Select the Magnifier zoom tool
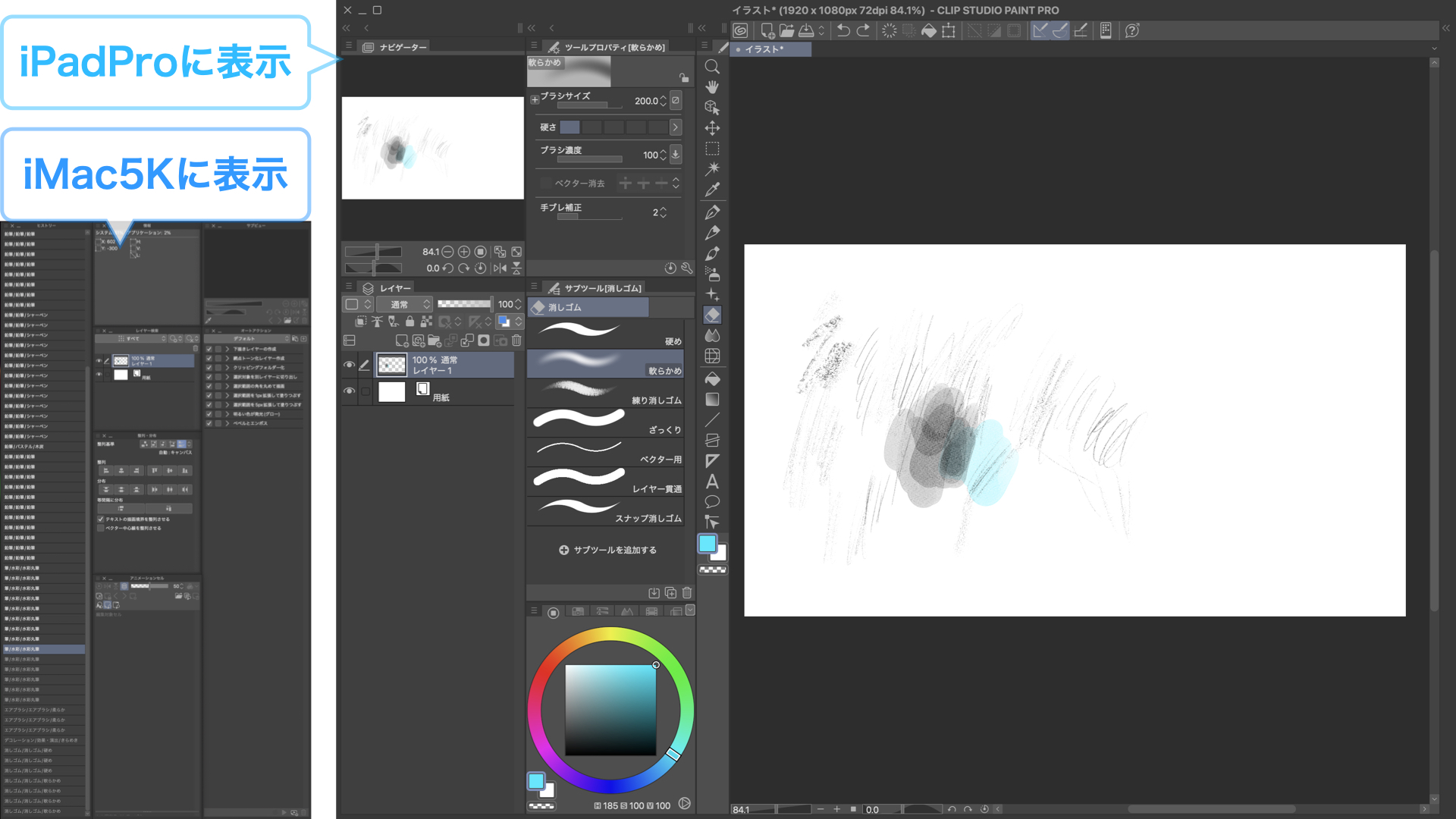This screenshot has width=1456, height=819. pyautogui.click(x=711, y=67)
